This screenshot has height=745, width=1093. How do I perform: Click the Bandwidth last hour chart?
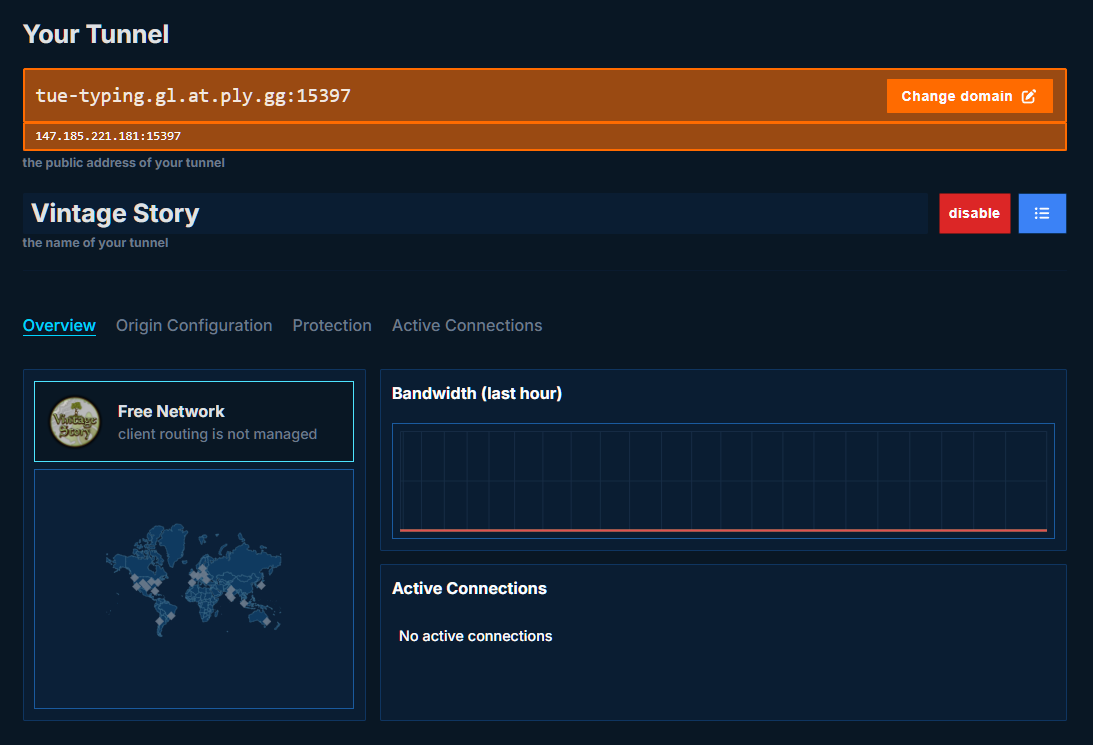724,481
